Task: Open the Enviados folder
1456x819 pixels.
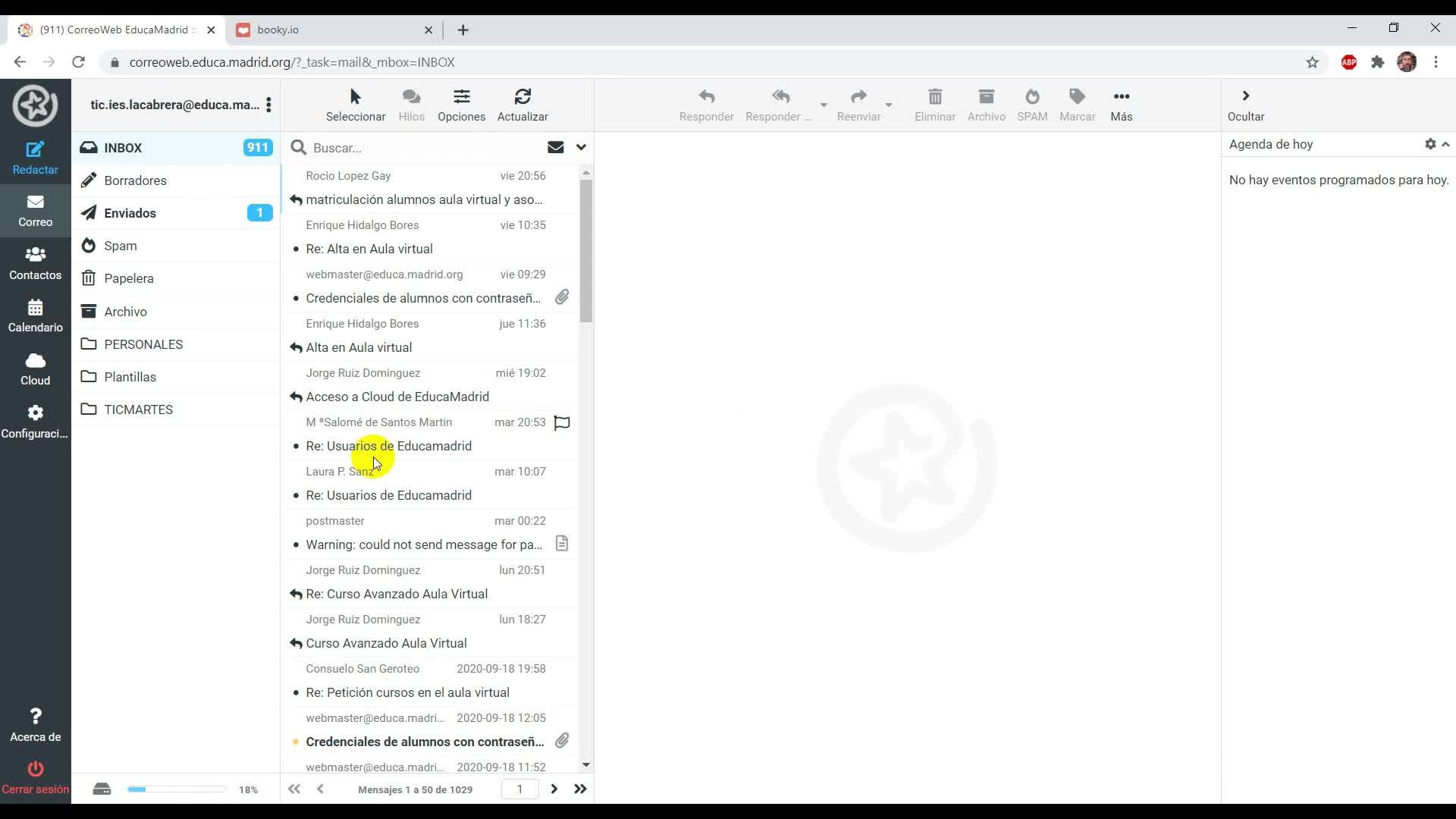Action: 130,213
